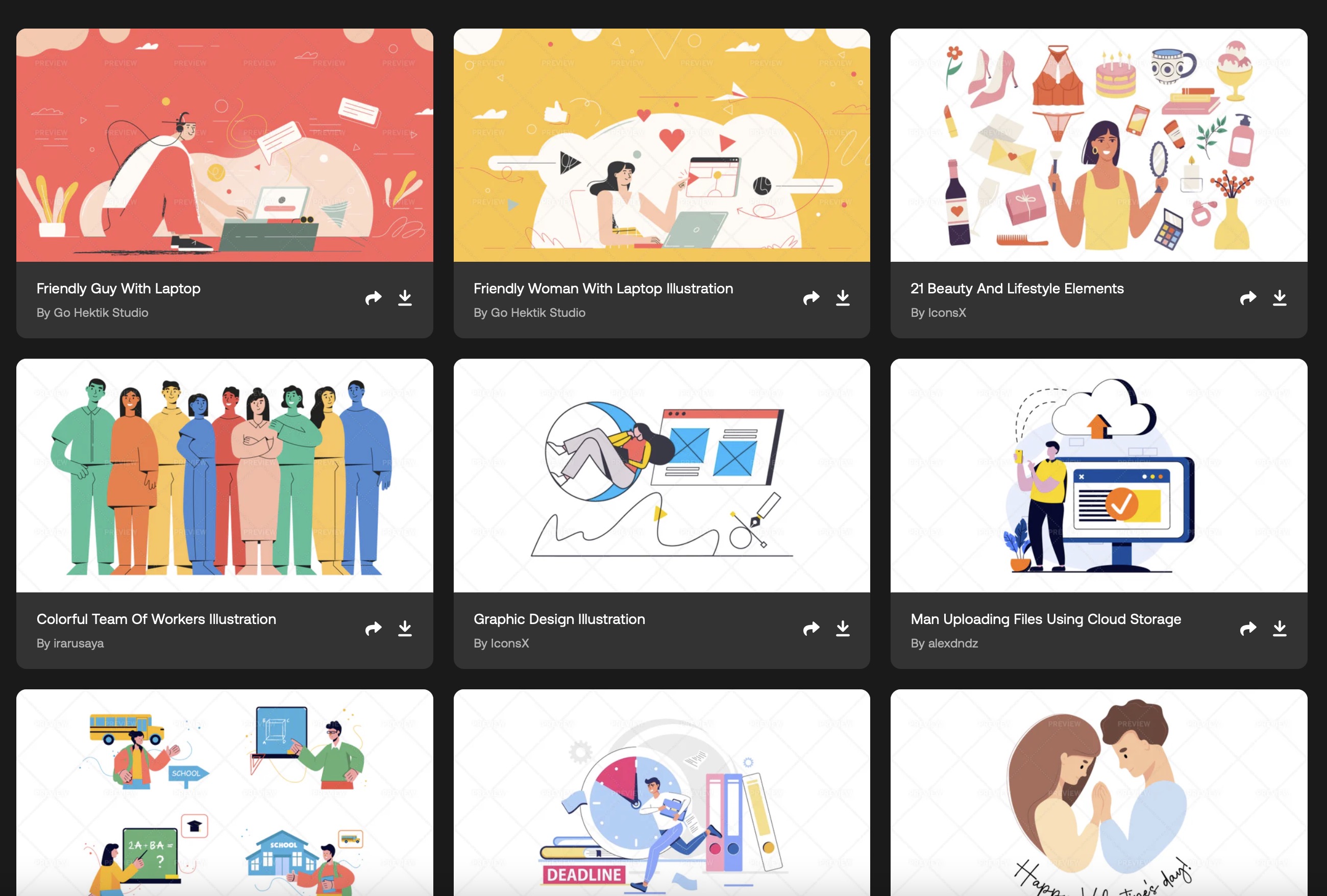This screenshot has height=896, width=1327.
Task: Open author irarusaya profile link
Action: click(x=78, y=643)
